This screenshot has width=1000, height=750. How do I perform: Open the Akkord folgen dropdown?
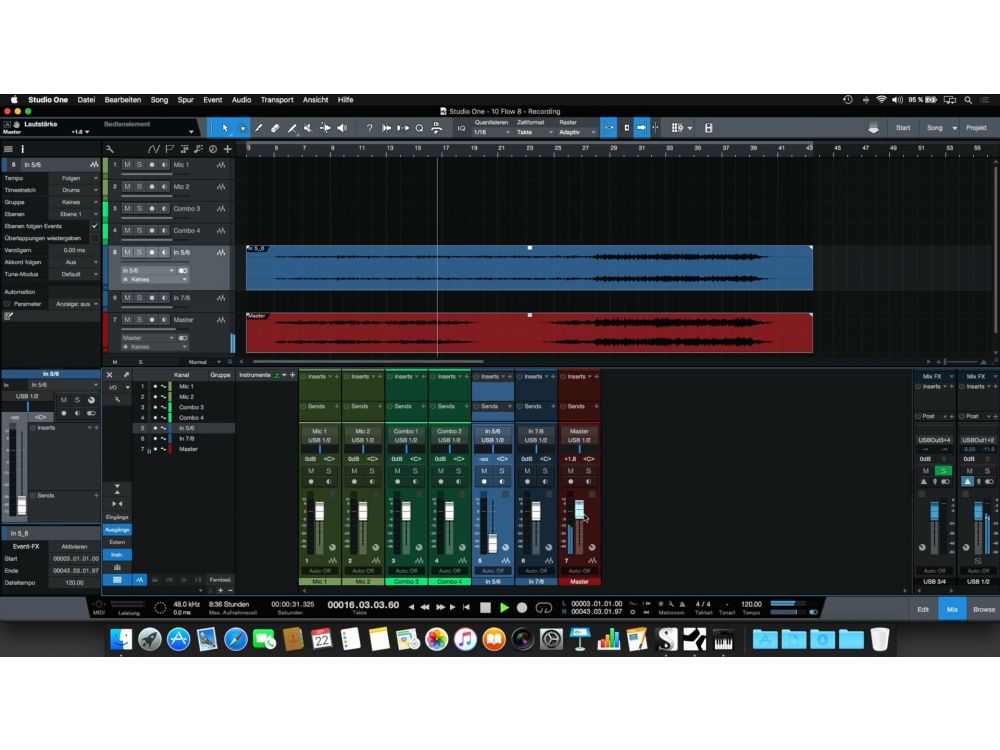76,262
